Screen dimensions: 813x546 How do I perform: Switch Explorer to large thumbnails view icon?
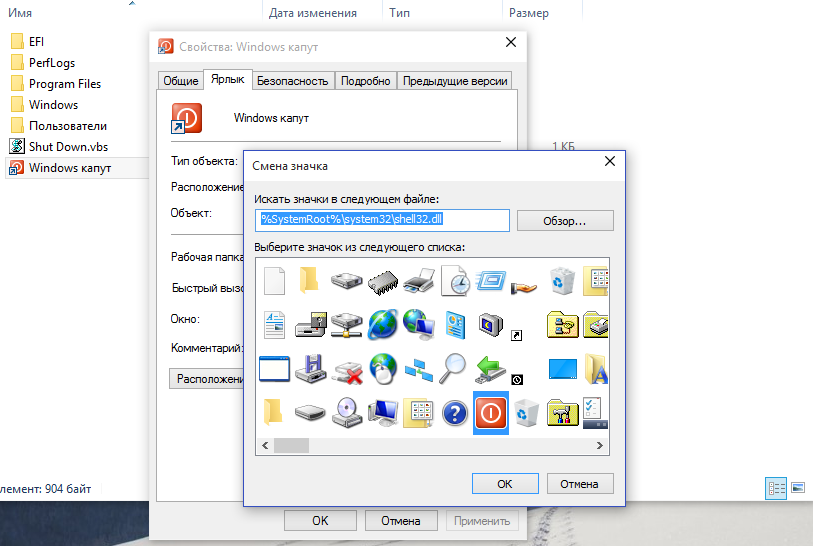pos(798,488)
